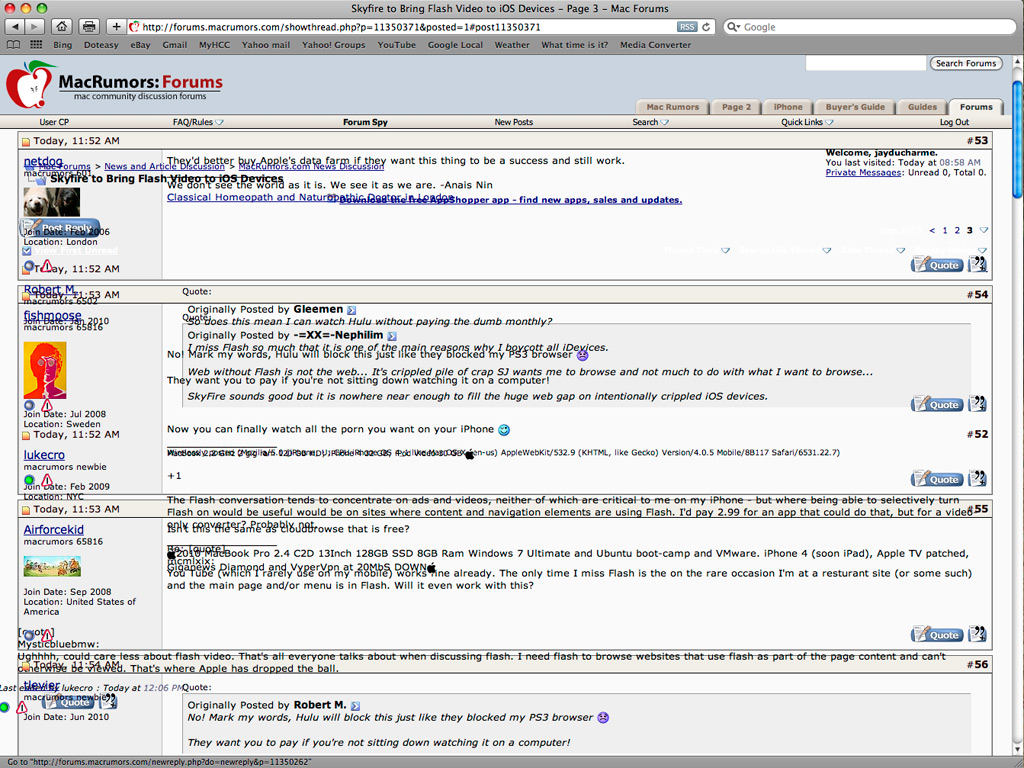Open the YouTube bookmark in bookmarks bar
This screenshot has height=768, width=1024.
click(396, 45)
